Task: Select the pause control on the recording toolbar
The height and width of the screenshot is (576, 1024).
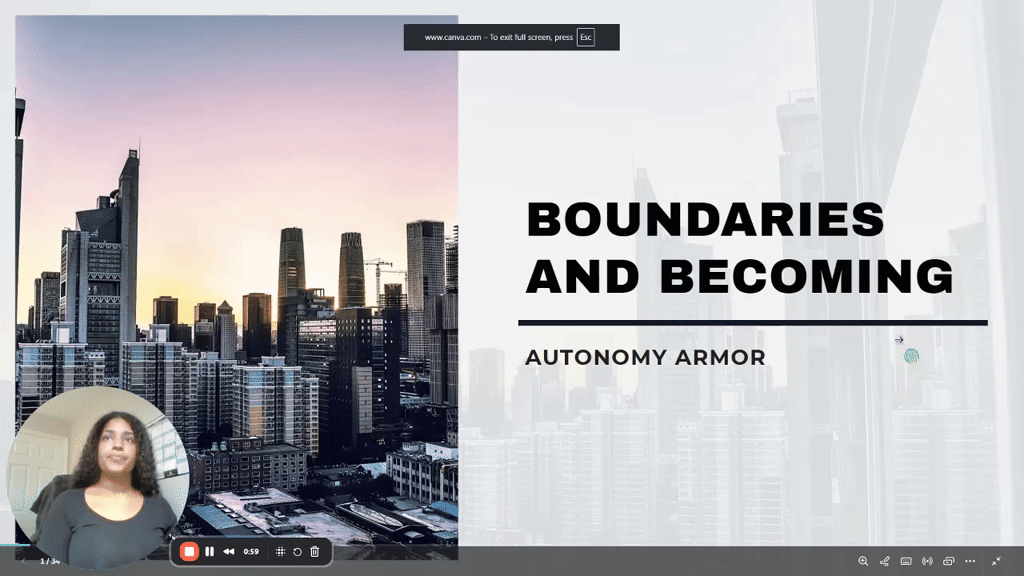Action: (209, 551)
